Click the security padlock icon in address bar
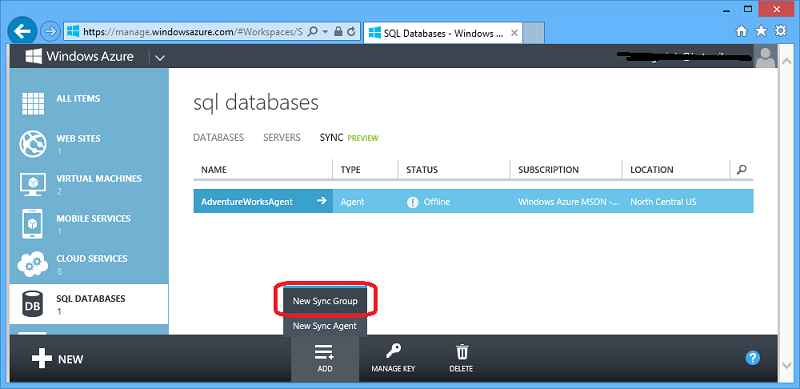 pos(338,32)
